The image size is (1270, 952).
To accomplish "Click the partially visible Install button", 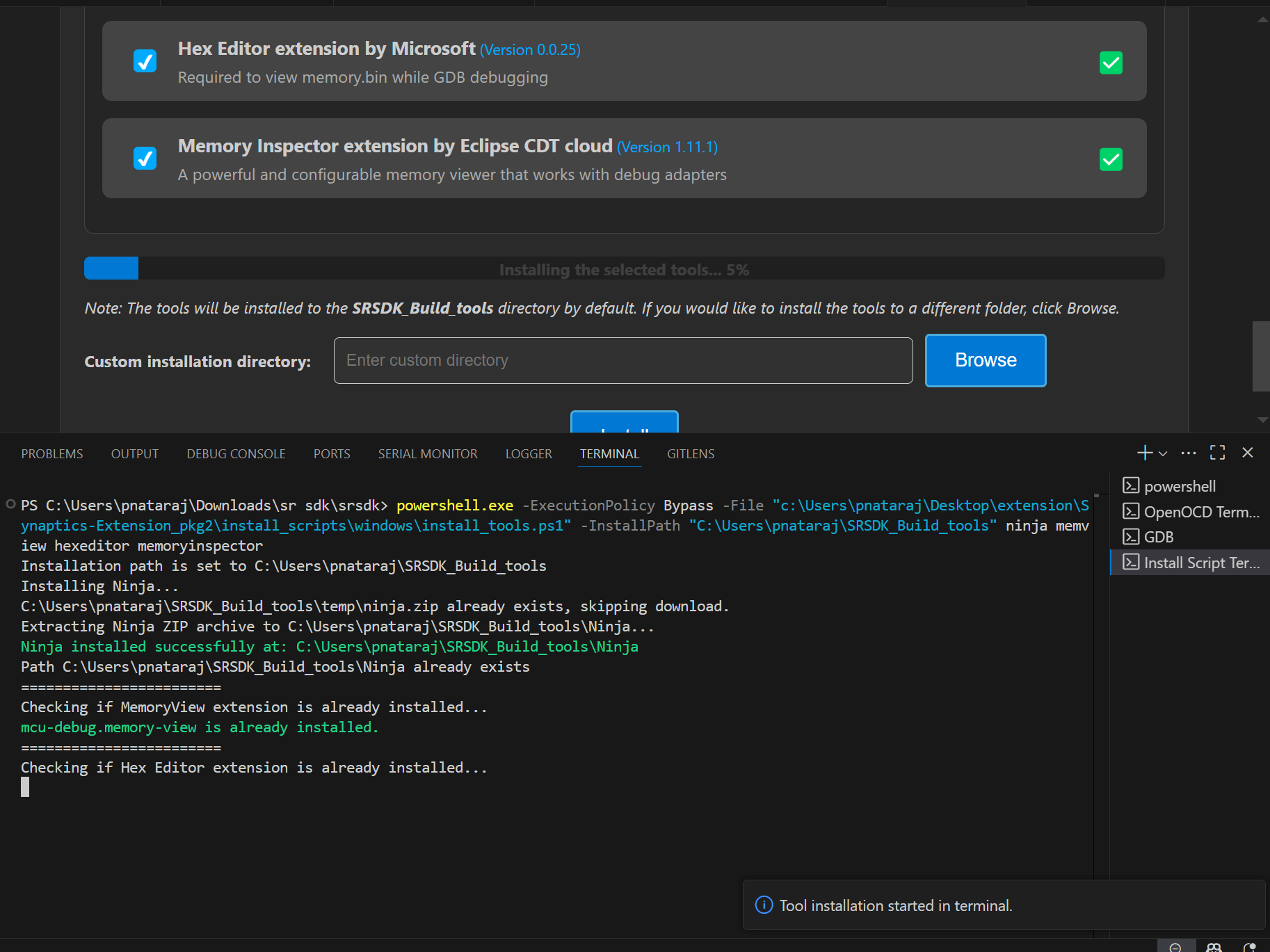I will [x=624, y=423].
